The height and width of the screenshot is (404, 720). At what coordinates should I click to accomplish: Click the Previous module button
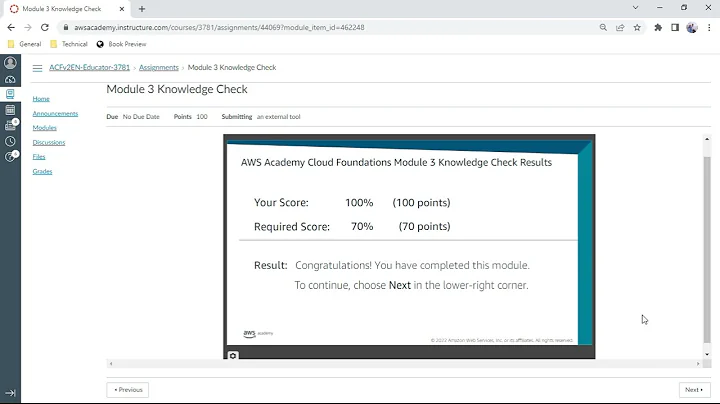pos(128,390)
